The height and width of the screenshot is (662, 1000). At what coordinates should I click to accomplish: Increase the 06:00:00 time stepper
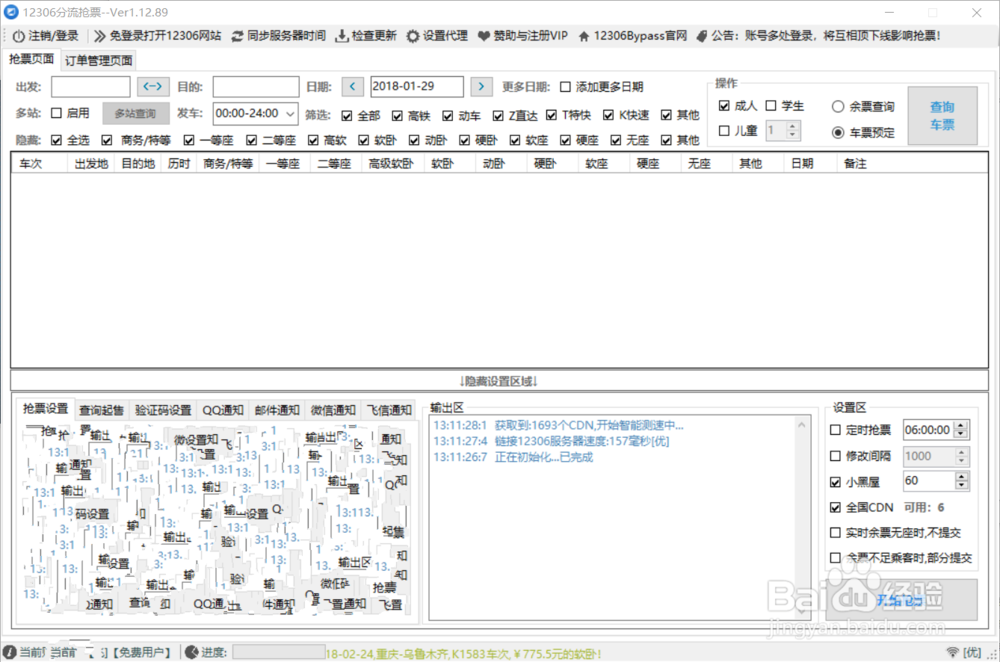[961, 425]
